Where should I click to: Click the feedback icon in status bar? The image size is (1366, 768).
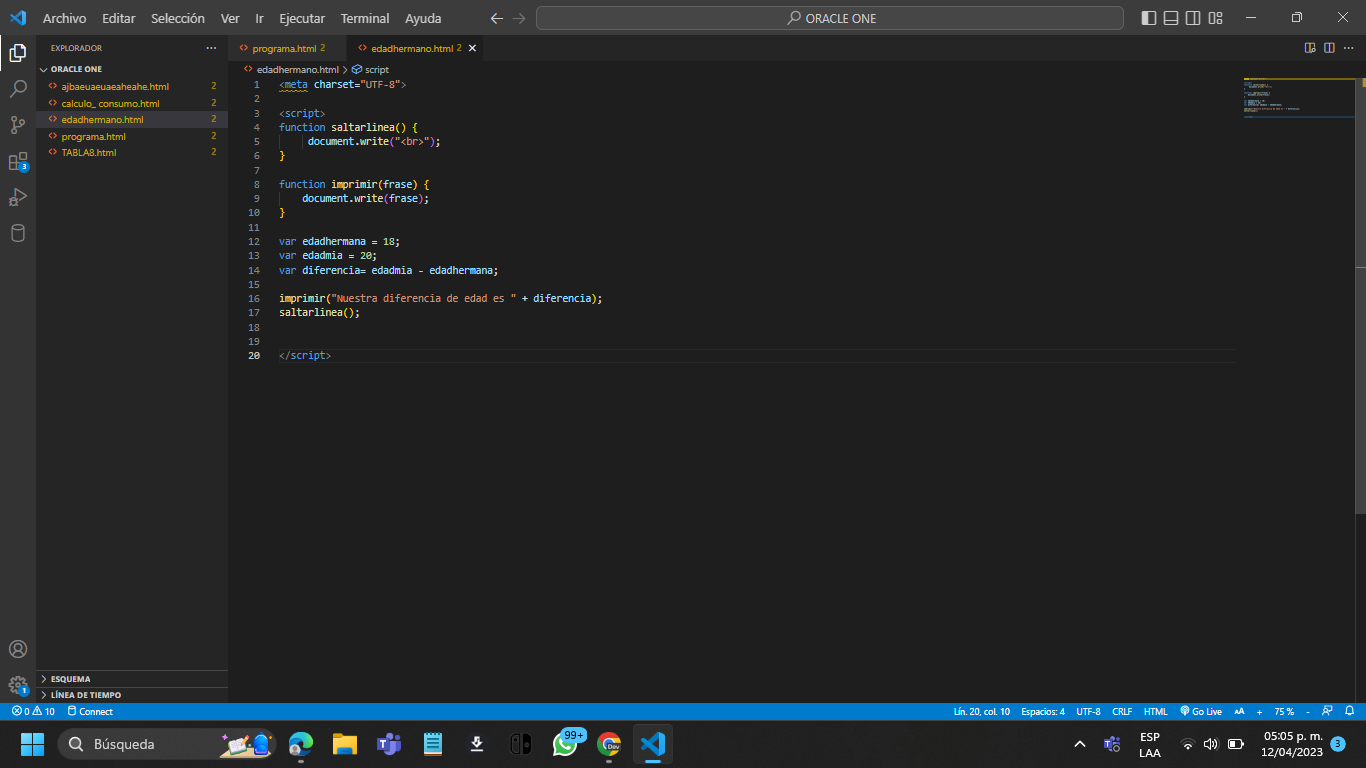point(1327,712)
